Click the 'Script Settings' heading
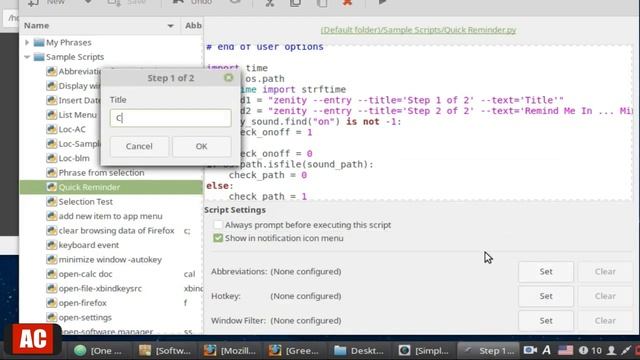This screenshot has width=640, height=360. [x=235, y=210]
